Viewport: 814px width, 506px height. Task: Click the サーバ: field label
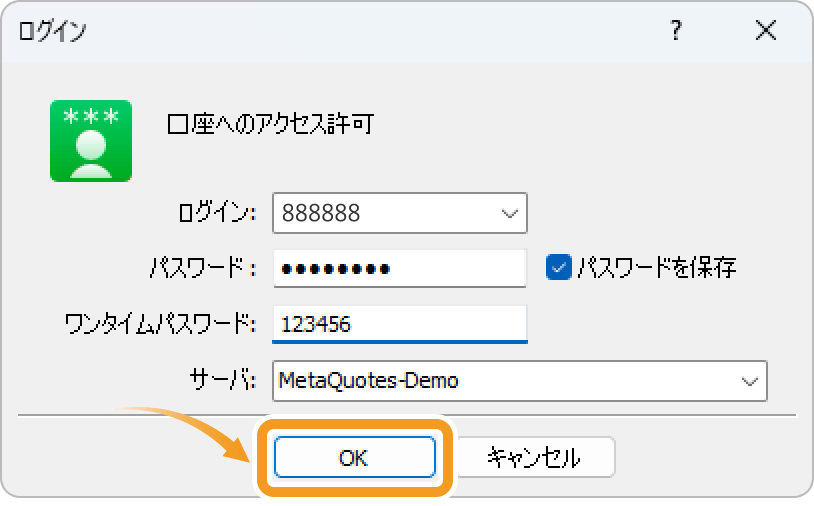(x=223, y=380)
